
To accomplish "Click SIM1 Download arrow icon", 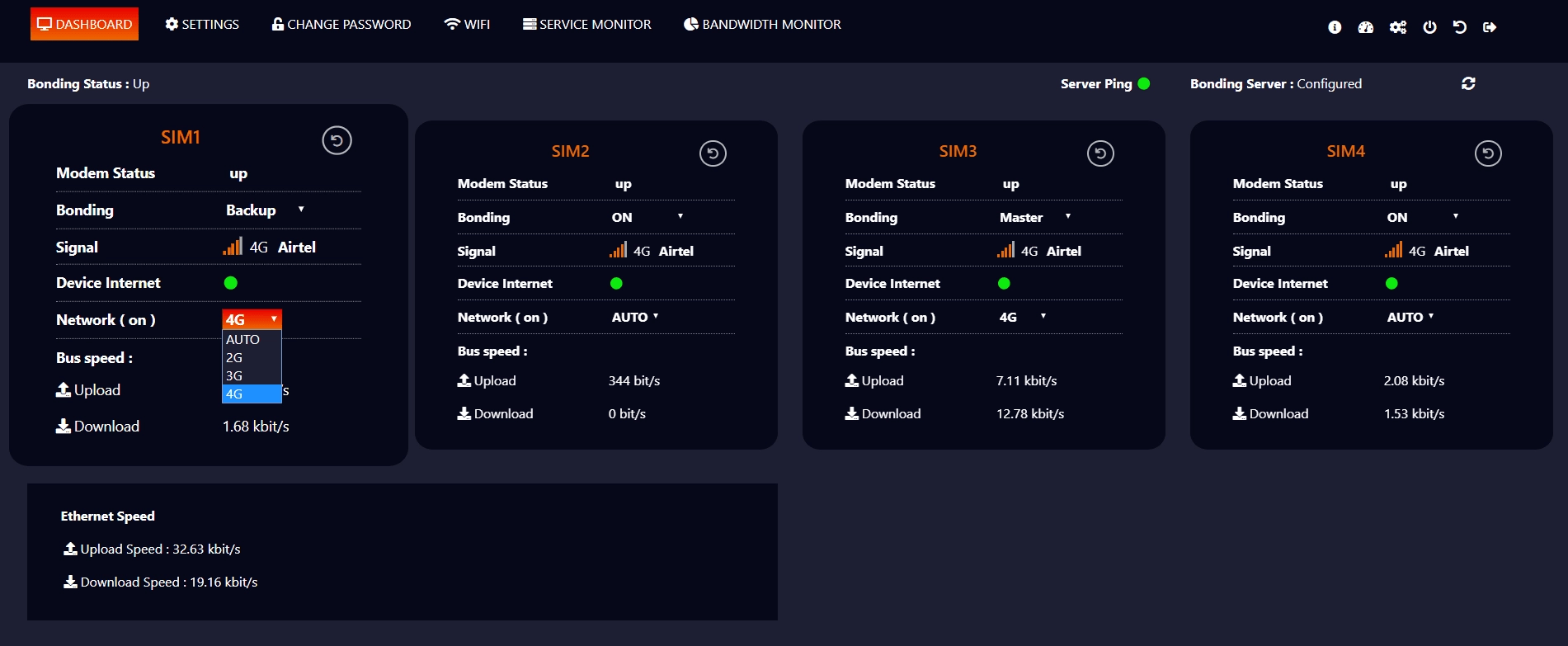I will (x=64, y=426).
